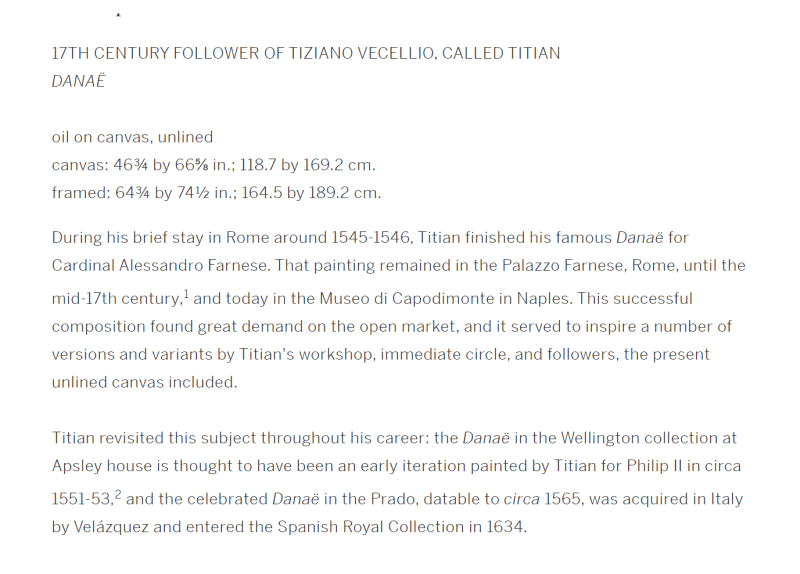Click the italic artwork title 'DANAË' heading

click(78, 81)
